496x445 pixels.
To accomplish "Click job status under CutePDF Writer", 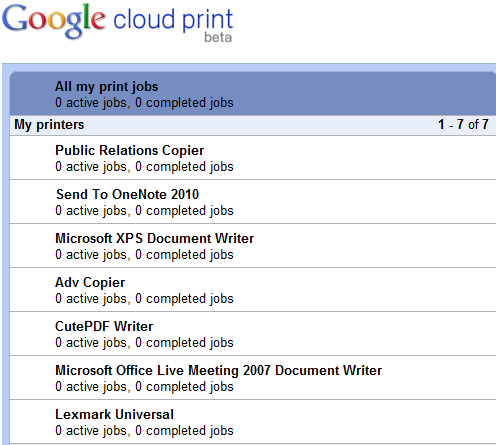I will point(144,343).
